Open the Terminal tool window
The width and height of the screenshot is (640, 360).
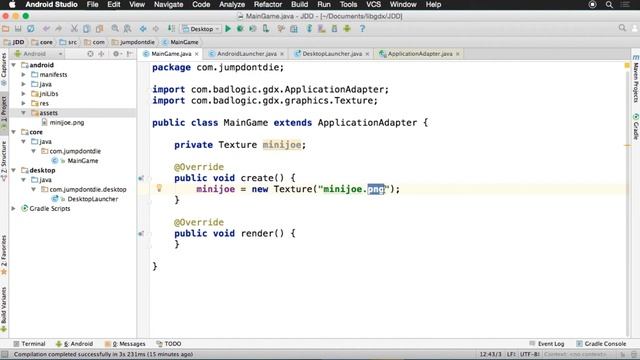tap(29, 344)
